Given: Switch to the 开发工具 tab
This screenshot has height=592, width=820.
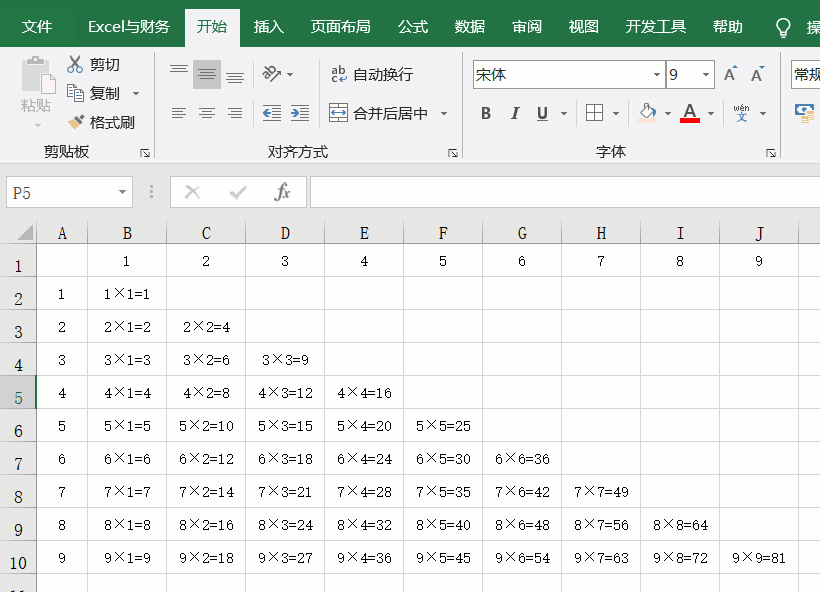Looking at the screenshot, I should (655, 27).
